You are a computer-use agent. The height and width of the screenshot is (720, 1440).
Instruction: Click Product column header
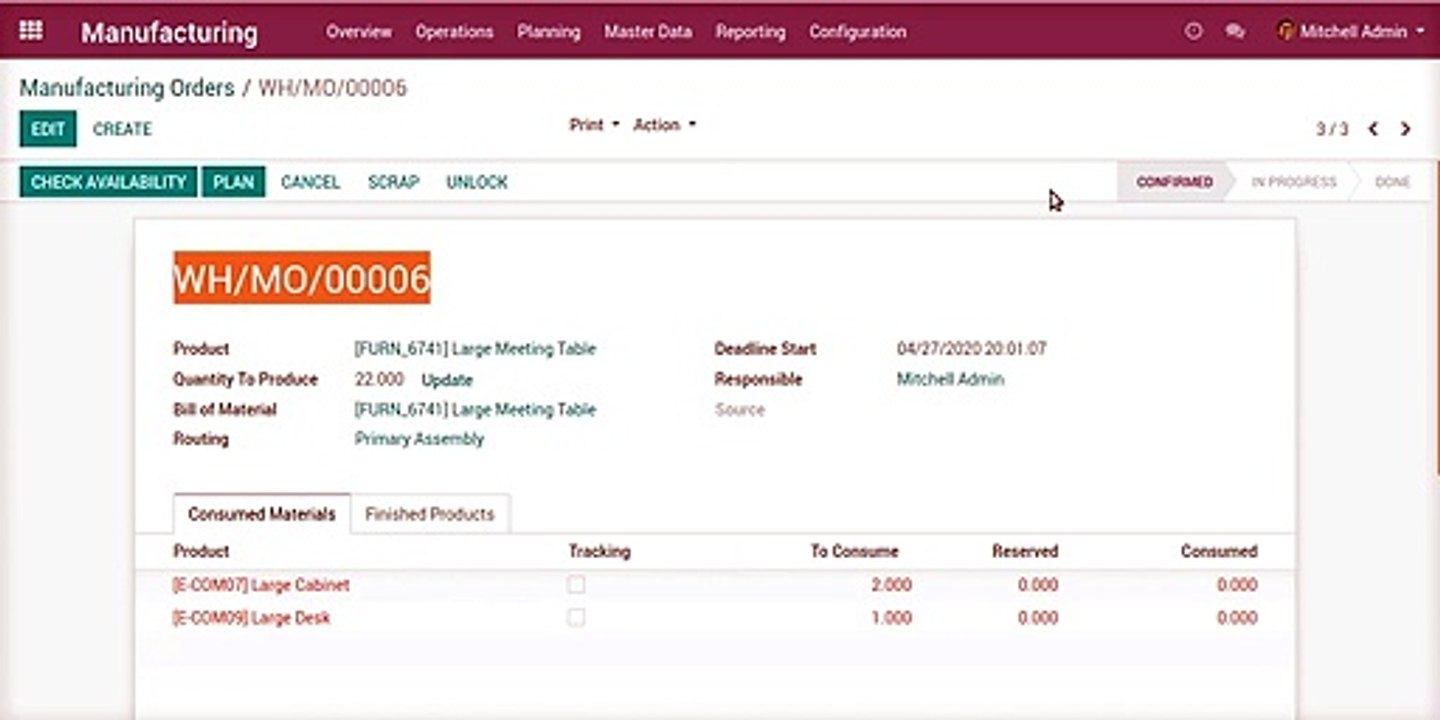click(x=201, y=551)
